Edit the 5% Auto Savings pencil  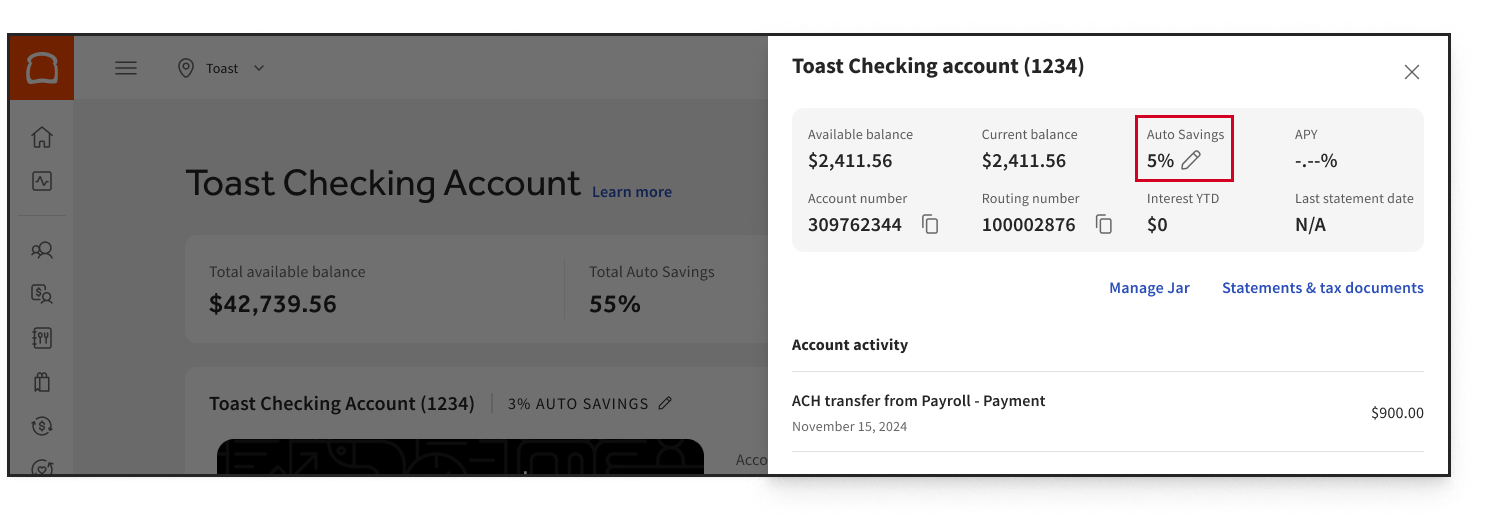tap(1190, 160)
